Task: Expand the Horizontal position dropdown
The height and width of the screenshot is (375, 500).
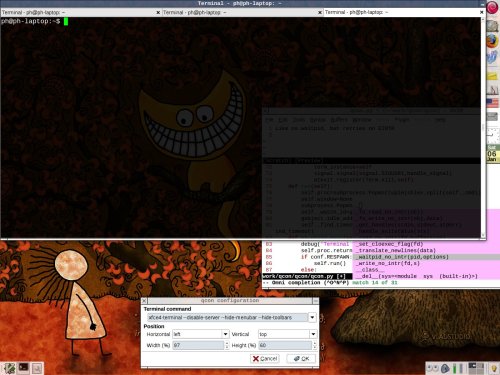Action: [x=225, y=334]
